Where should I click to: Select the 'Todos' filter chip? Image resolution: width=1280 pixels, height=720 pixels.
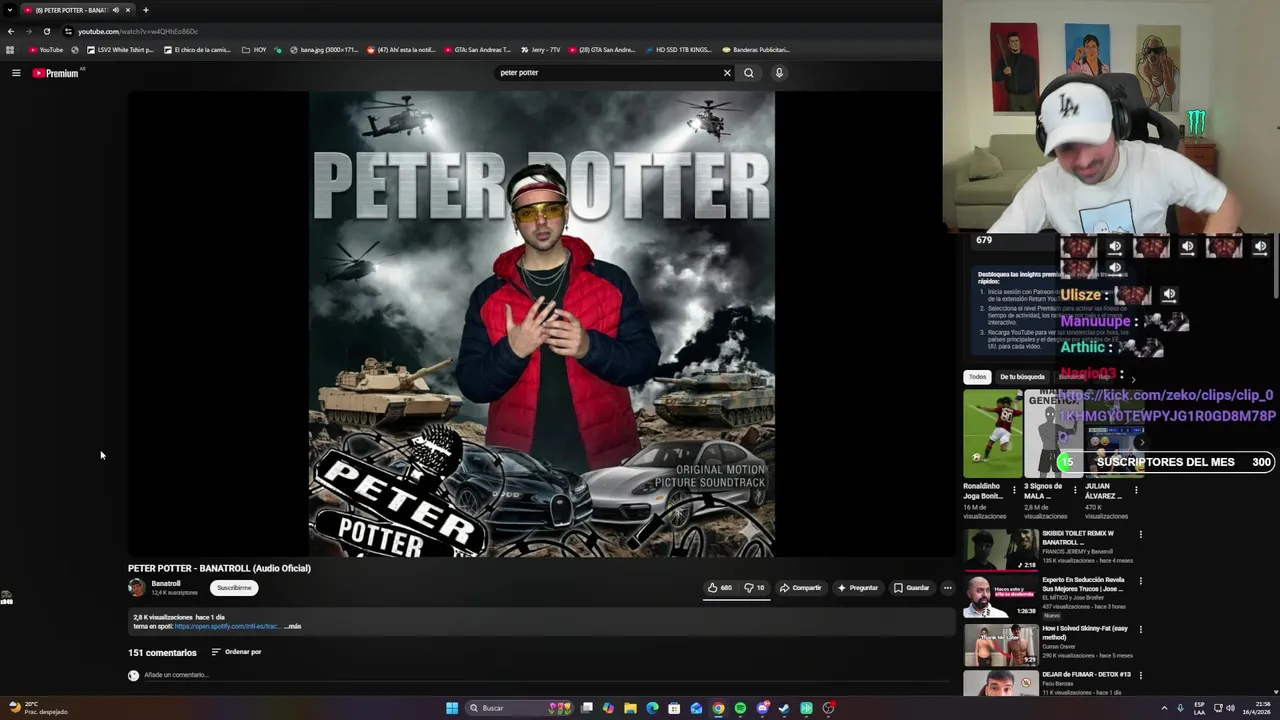pos(977,377)
